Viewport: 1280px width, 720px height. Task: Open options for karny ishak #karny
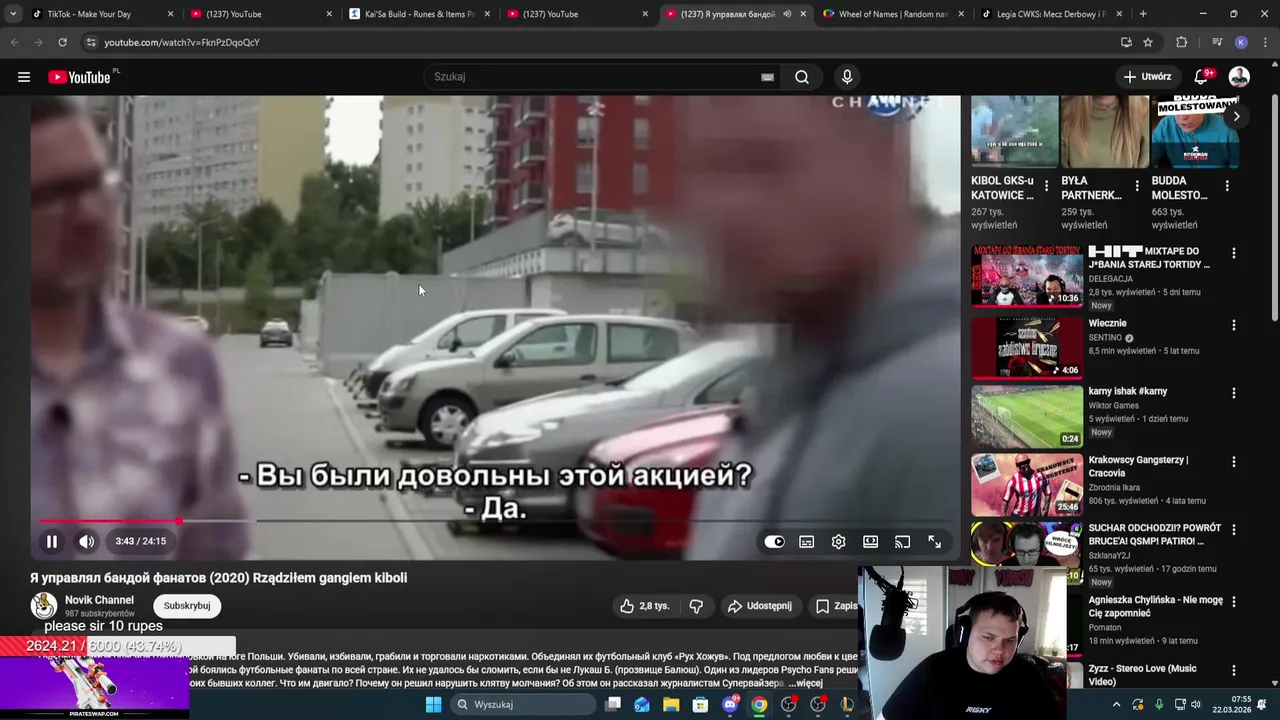(1234, 394)
